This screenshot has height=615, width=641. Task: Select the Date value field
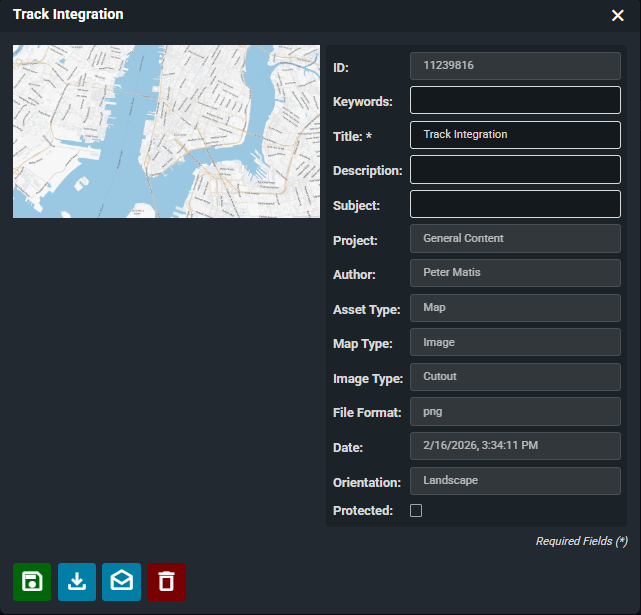[x=515, y=446]
